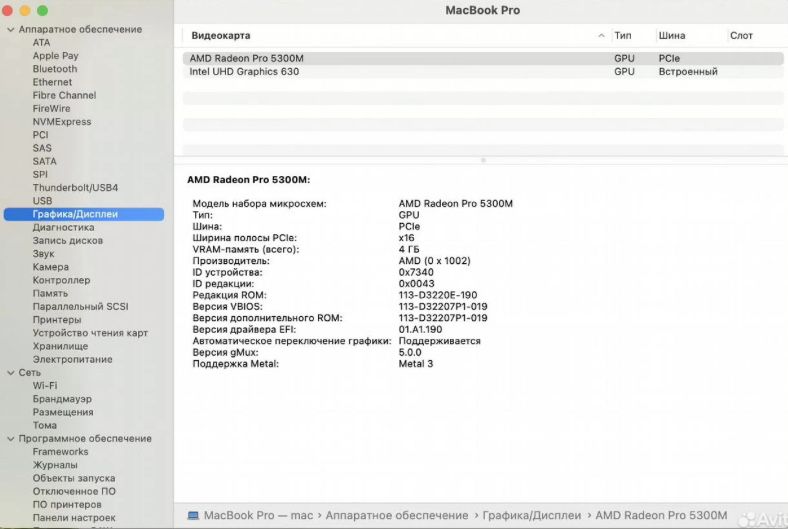788x529 pixels.
Task: Open the Тома entry
Action: coord(45,426)
